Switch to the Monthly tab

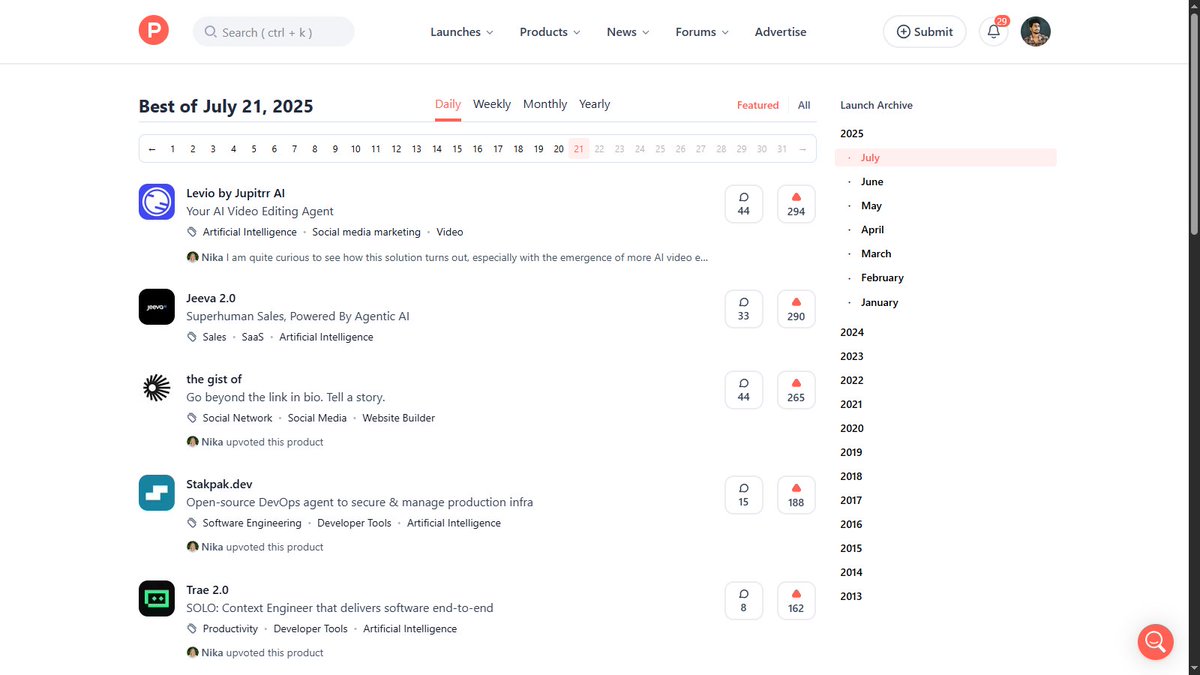coord(545,104)
